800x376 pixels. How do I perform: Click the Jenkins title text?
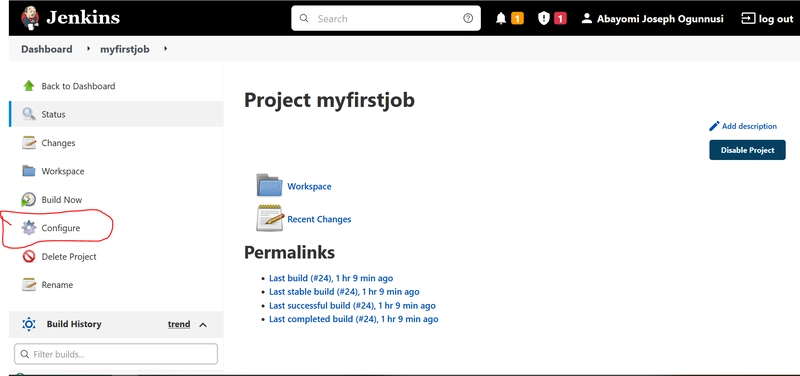(x=83, y=18)
